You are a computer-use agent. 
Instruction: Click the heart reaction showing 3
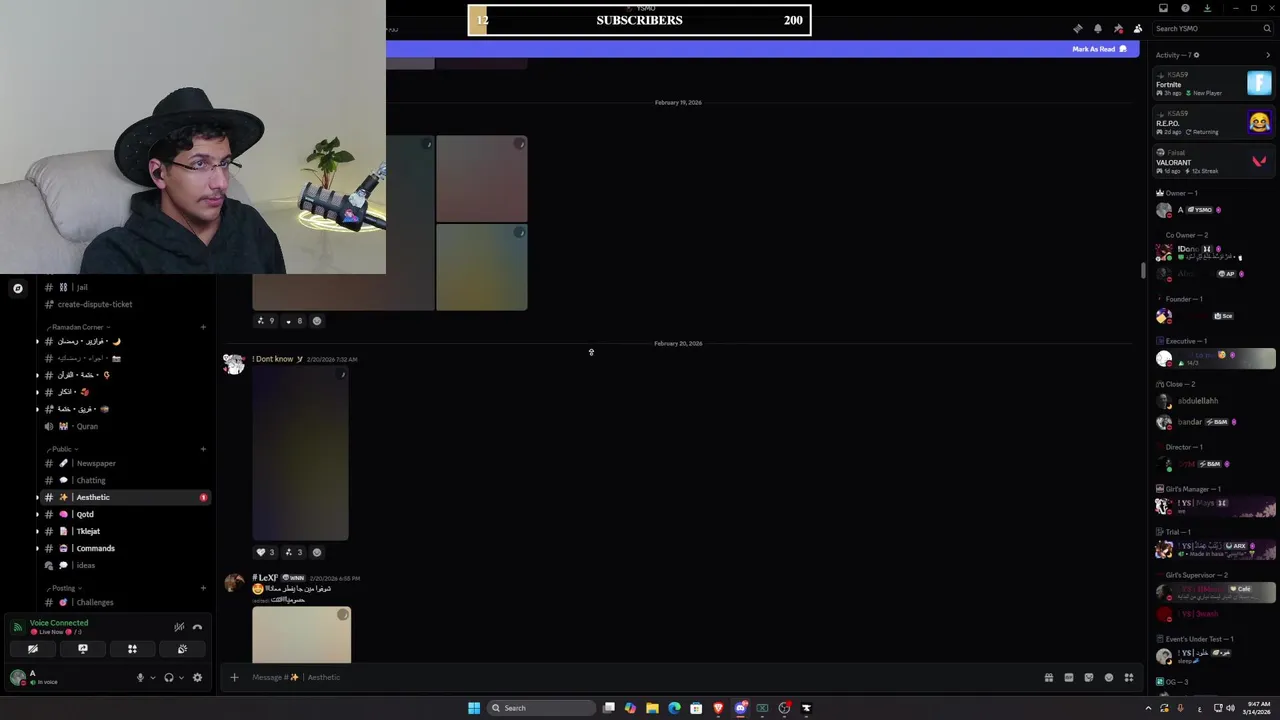point(266,552)
